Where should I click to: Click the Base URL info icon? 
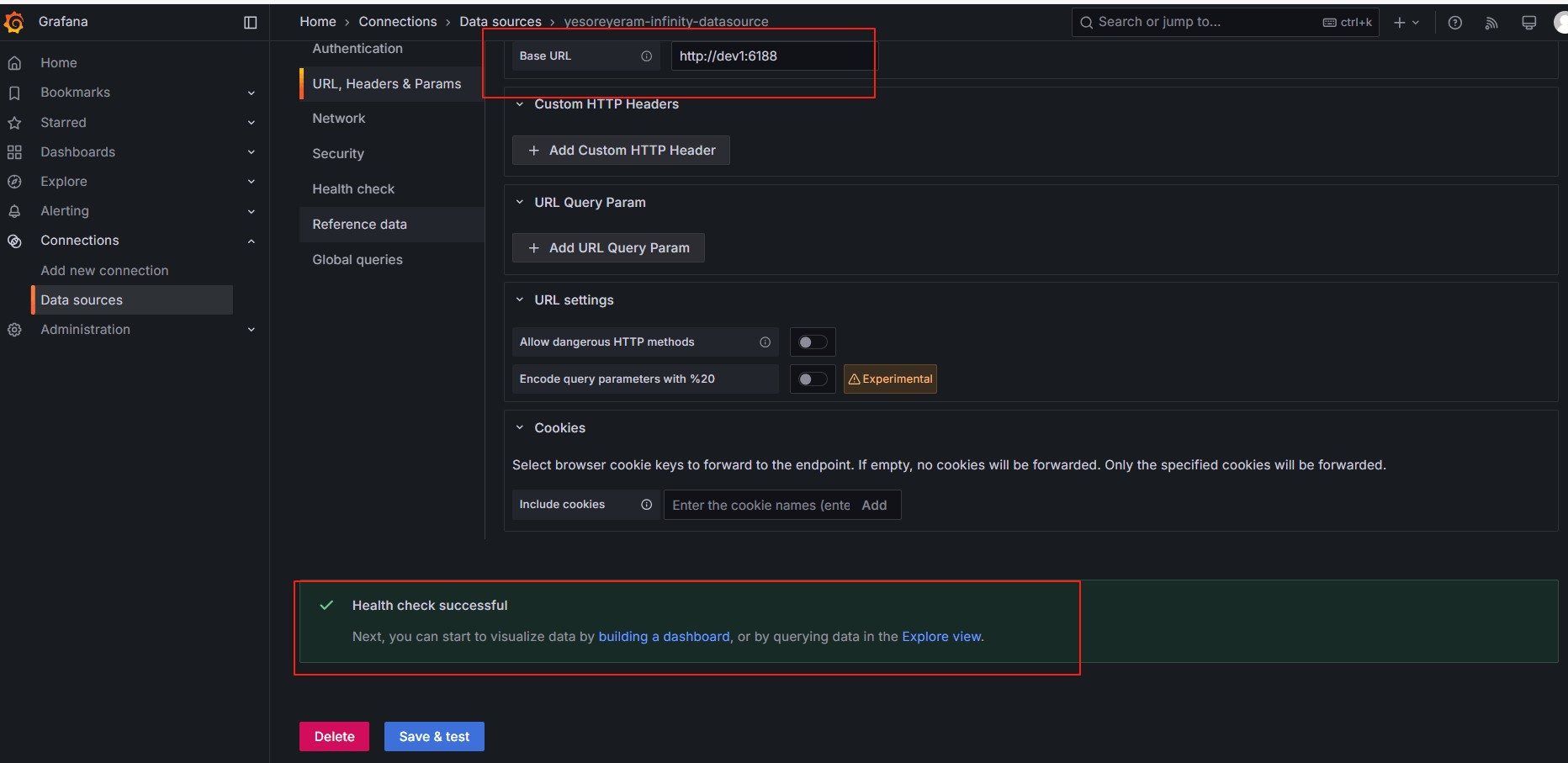click(647, 56)
